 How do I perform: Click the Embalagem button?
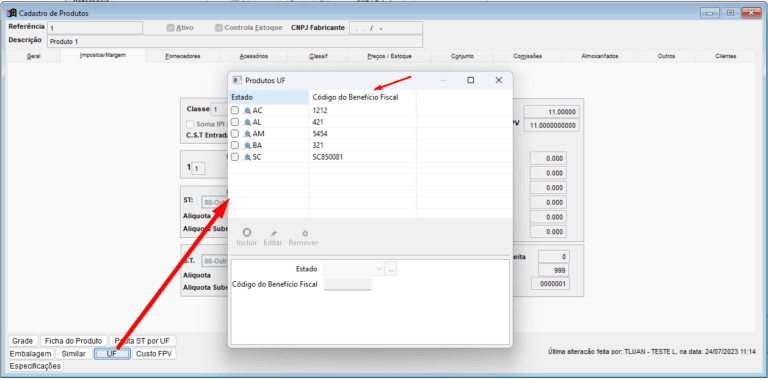[x=31, y=354]
